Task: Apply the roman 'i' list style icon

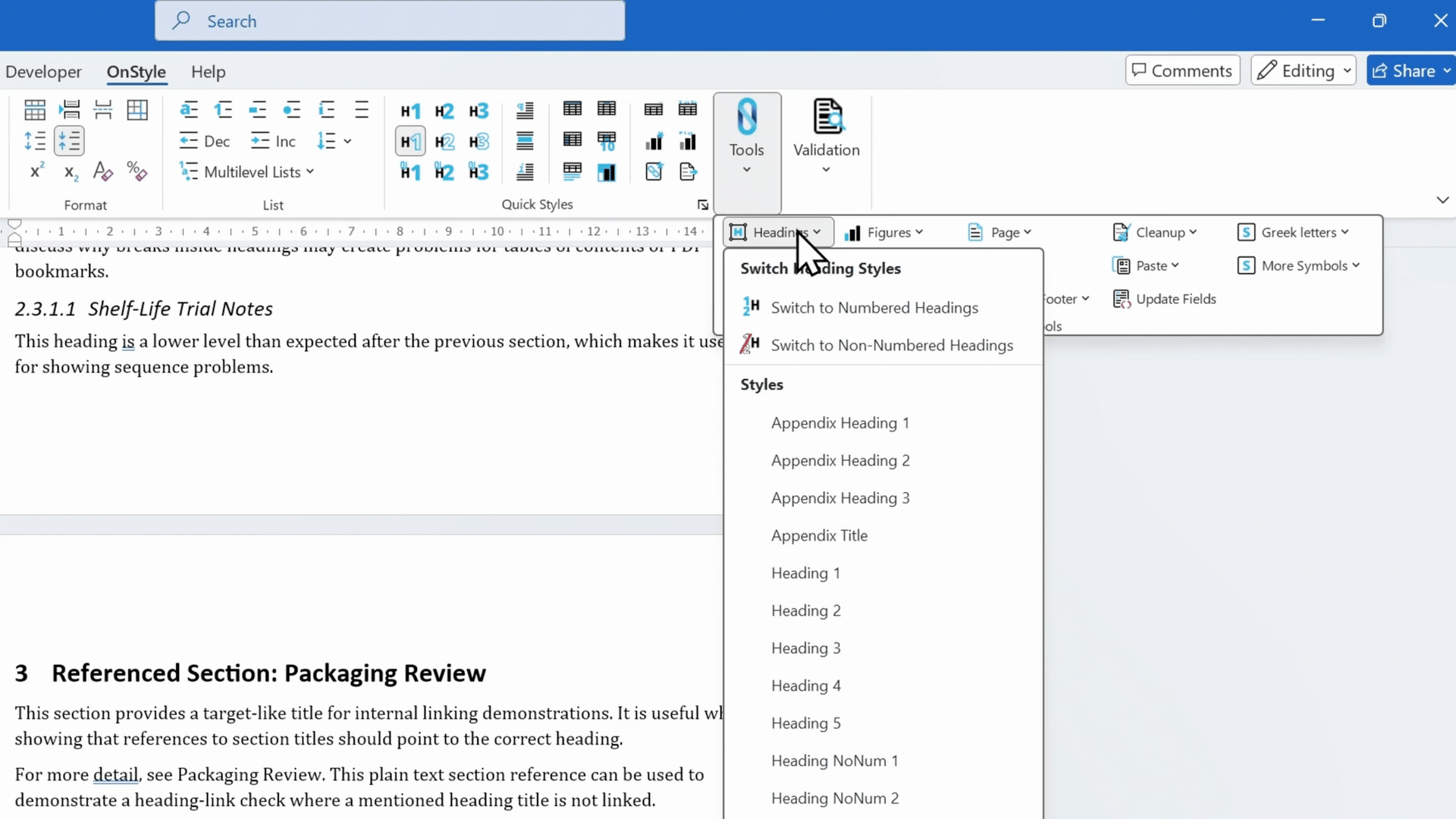Action: [x=327, y=110]
